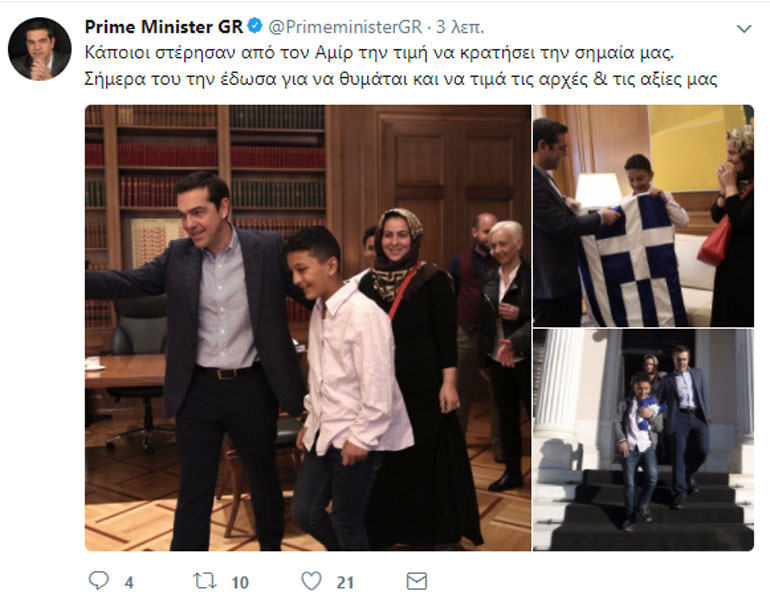Open the large photo of the office meeting
The image size is (770, 603).
click(x=307, y=327)
